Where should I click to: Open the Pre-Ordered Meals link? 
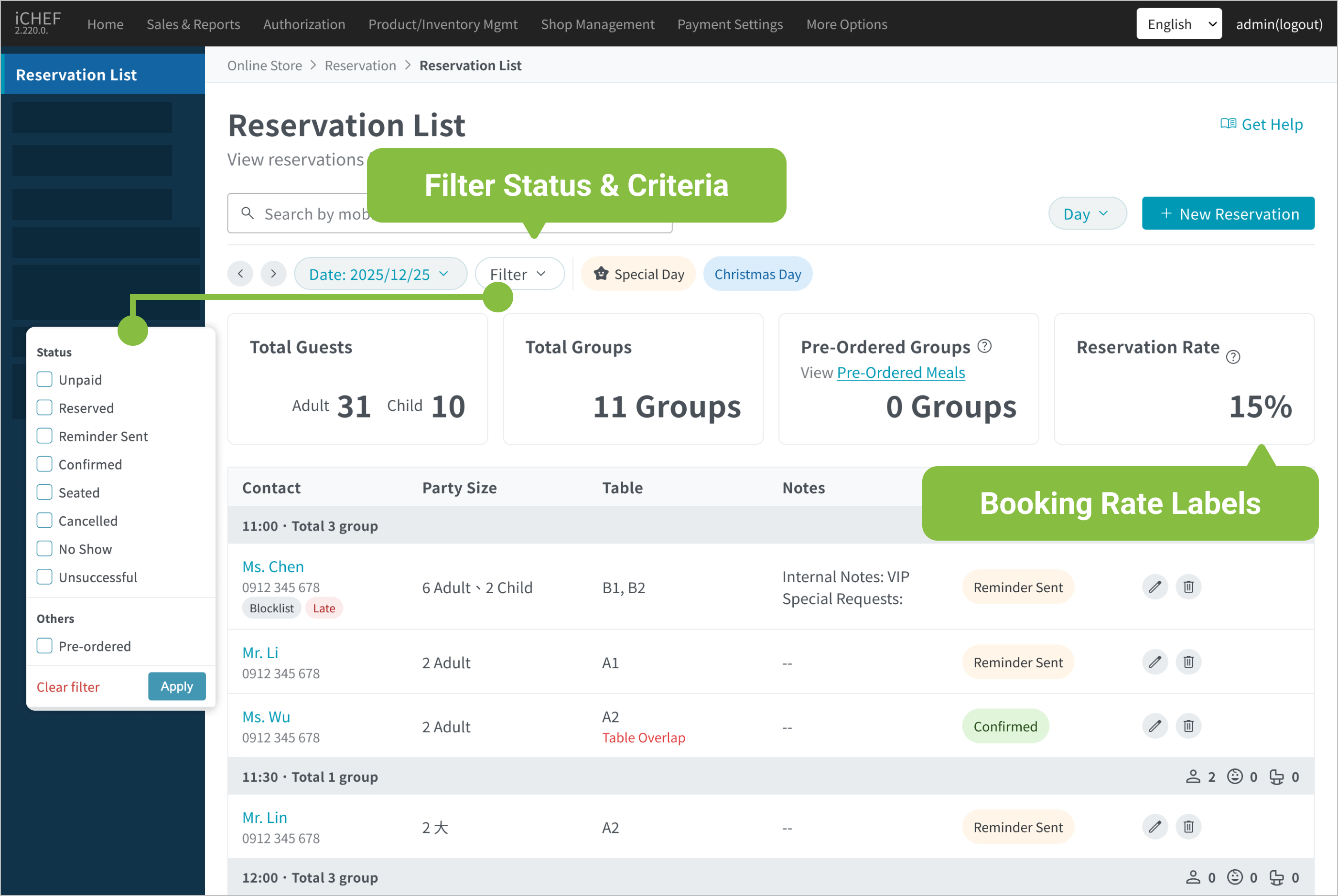900,373
